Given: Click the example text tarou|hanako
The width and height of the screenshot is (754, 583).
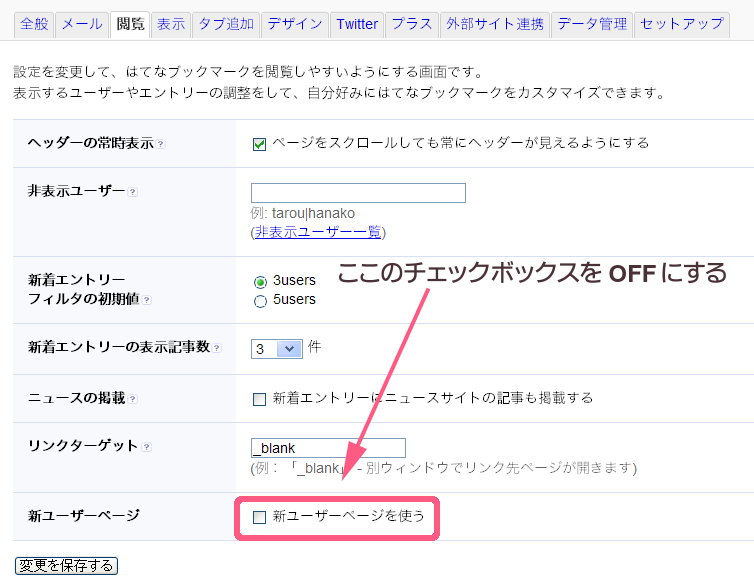Looking at the screenshot, I should click(313, 213).
